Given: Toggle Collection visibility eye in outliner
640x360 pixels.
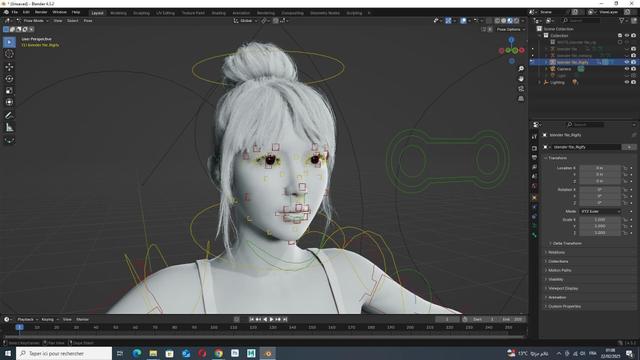Looking at the screenshot, I should (x=627, y=36).
